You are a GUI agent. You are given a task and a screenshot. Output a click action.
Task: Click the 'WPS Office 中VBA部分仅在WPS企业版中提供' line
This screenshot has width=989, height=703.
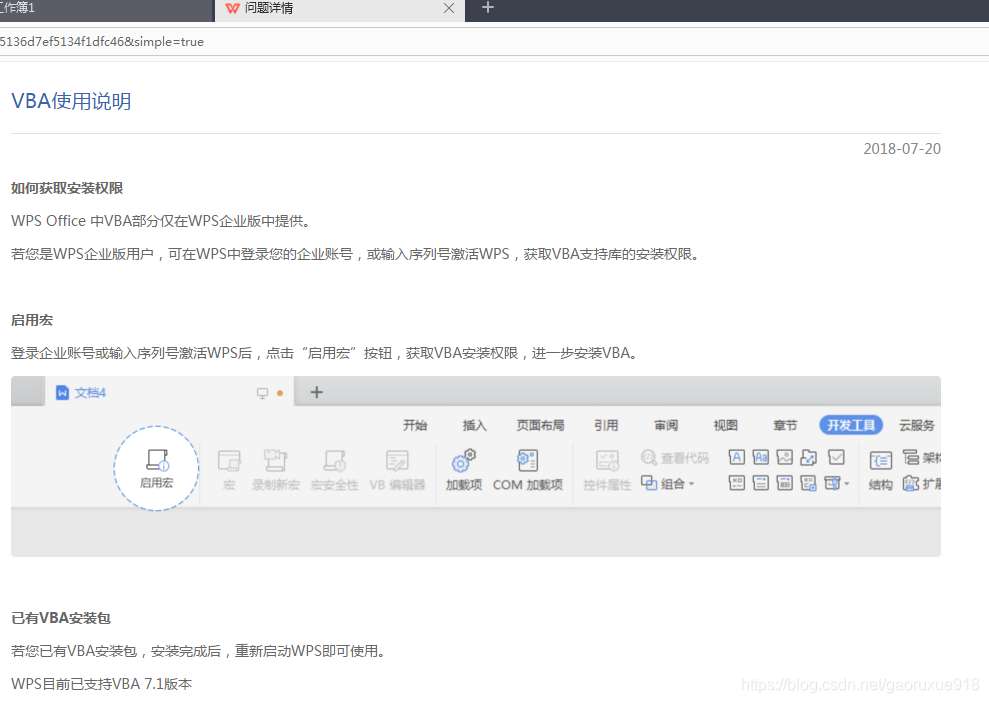pyautogui.click(x=161, y=221)
